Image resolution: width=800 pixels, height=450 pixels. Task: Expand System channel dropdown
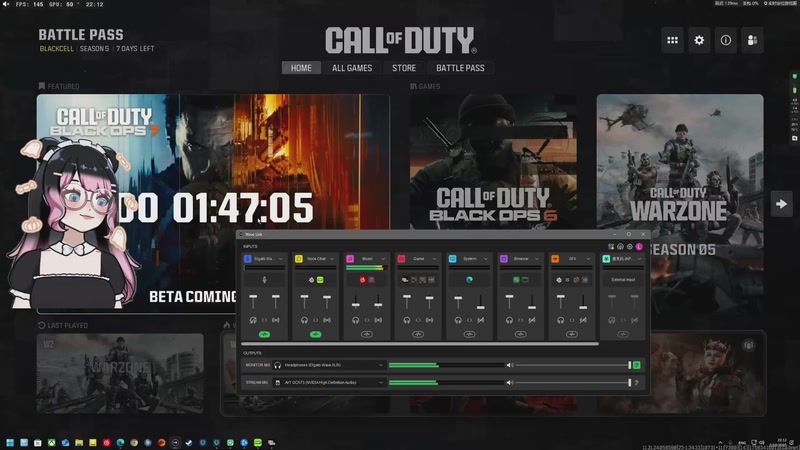[485, 259]
